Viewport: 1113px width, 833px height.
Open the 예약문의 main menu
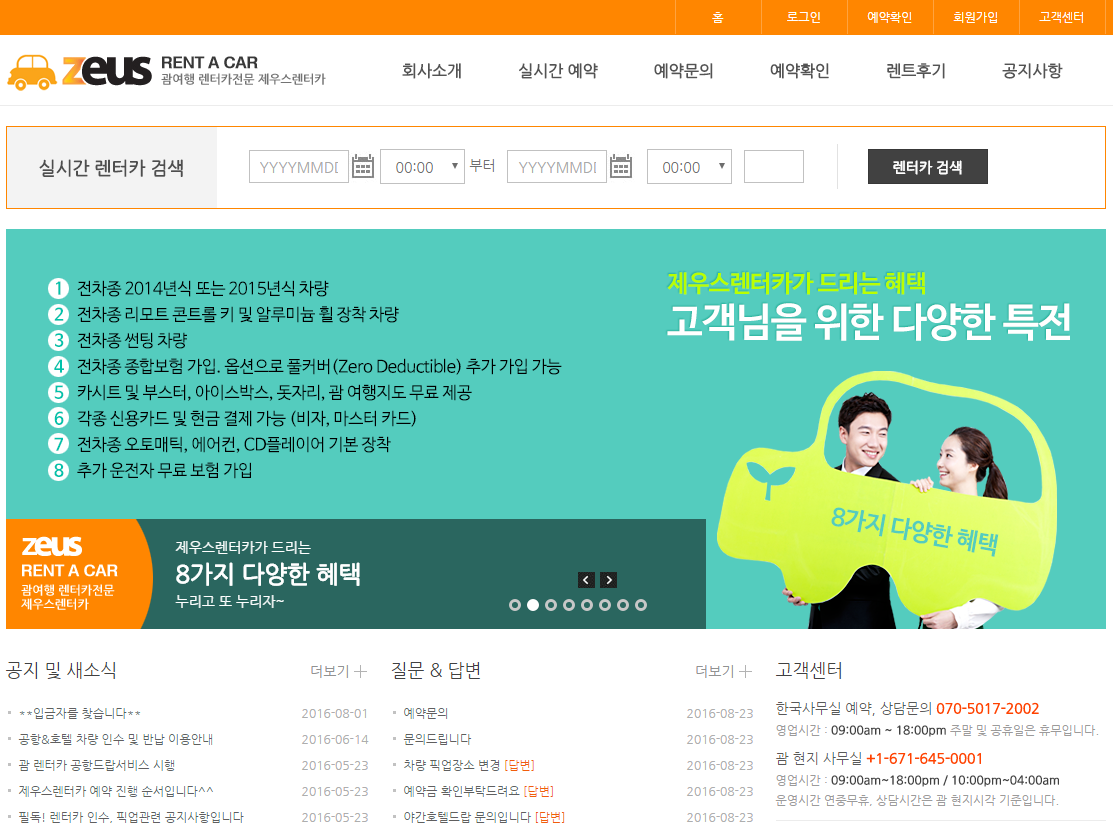[x=684, y=70]
